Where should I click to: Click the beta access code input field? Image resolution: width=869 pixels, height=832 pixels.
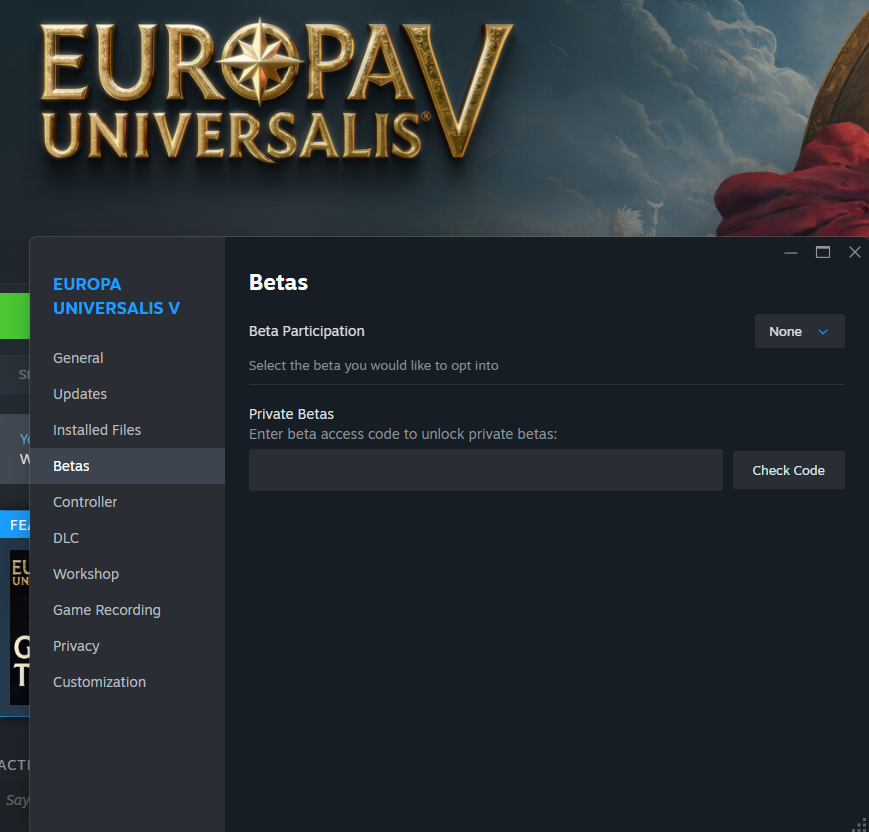485,470
